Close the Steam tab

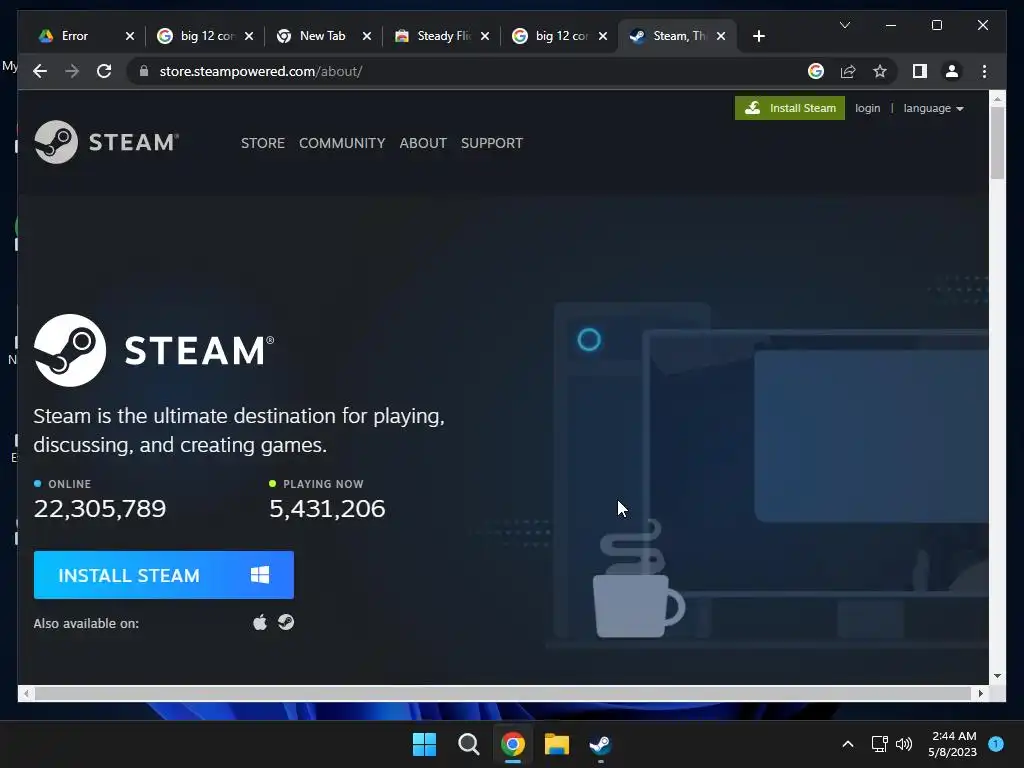pyautogui.click(x=721, y=36)
